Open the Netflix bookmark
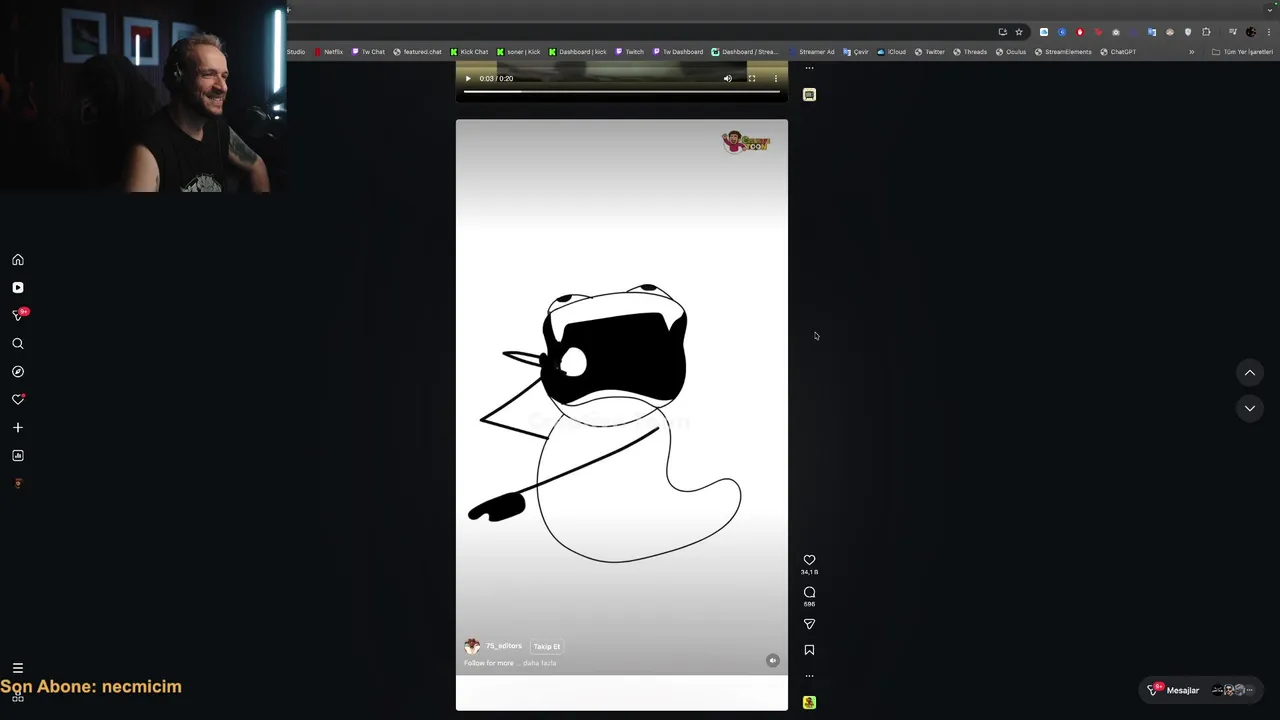This screenshot has width=1280, height=720. pyautogui.click(x=329, y=52)
